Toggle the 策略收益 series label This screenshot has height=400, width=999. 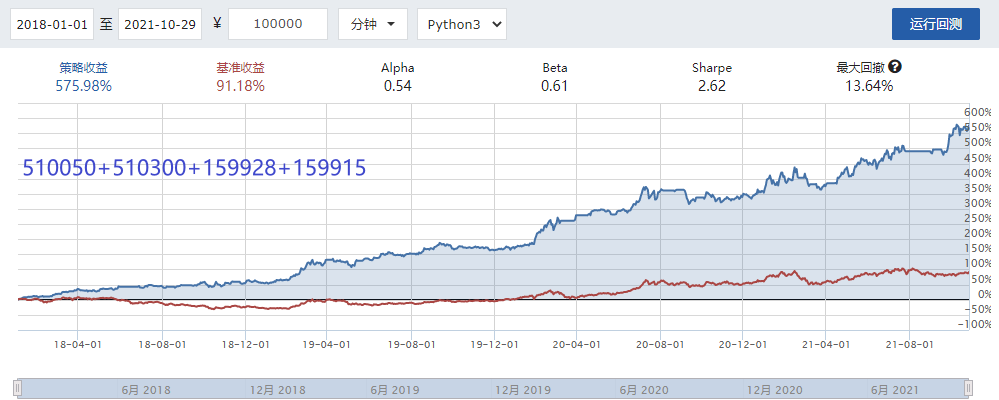pos(85,68)
